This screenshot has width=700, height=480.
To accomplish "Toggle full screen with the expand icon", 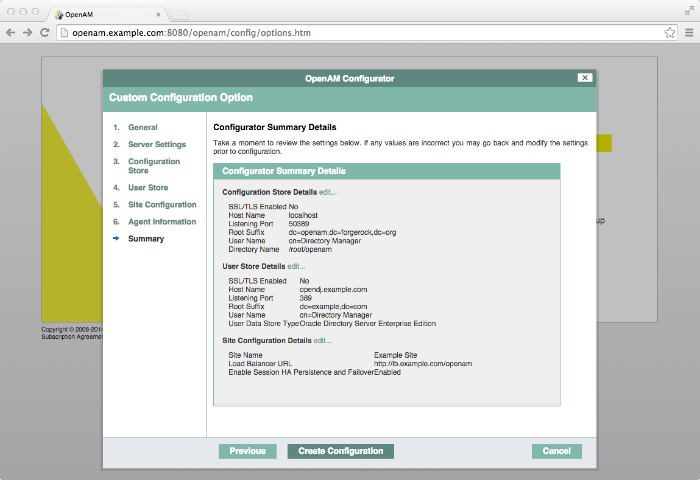I will [689, 11].
